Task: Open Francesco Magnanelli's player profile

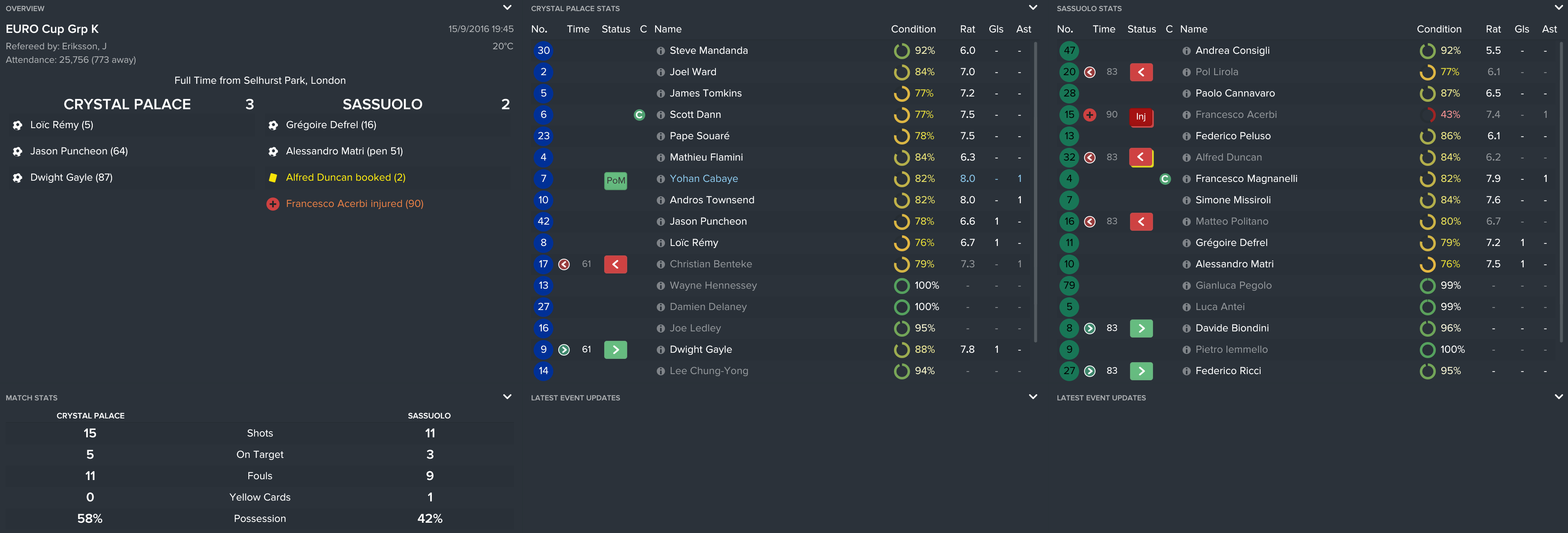Action: [1246, 179]
